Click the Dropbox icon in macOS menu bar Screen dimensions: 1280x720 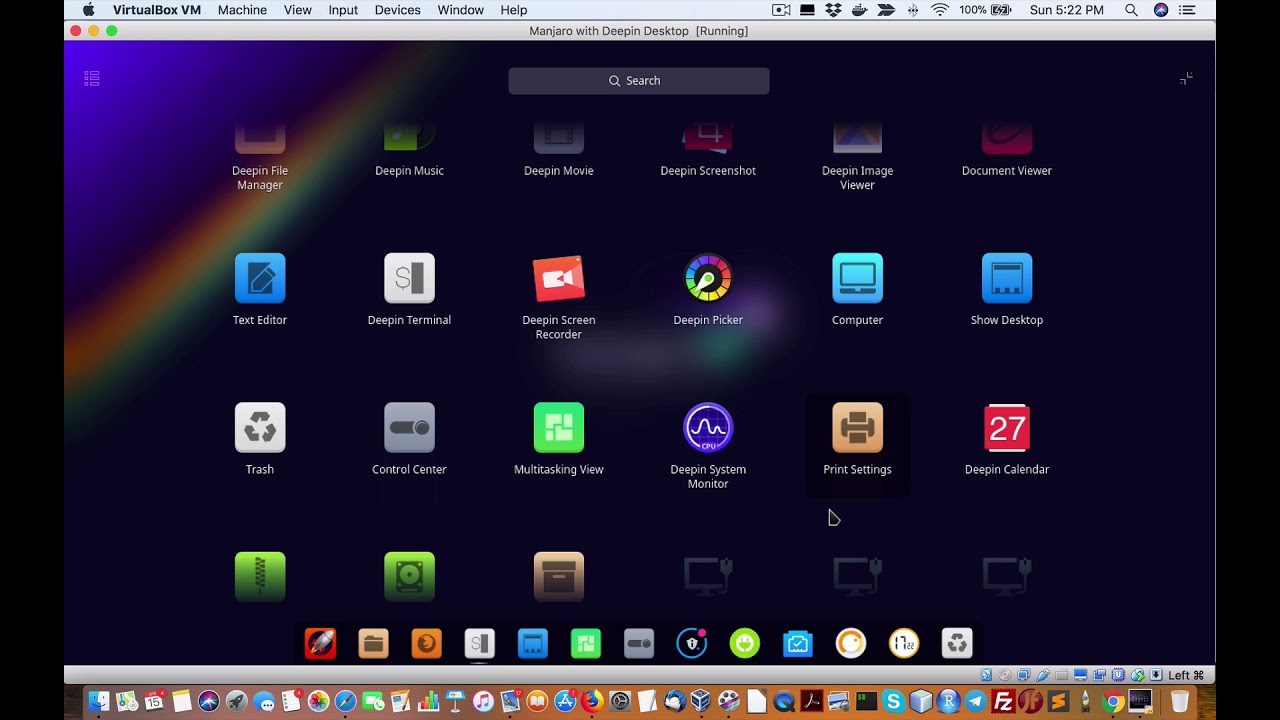pos(833,10)
